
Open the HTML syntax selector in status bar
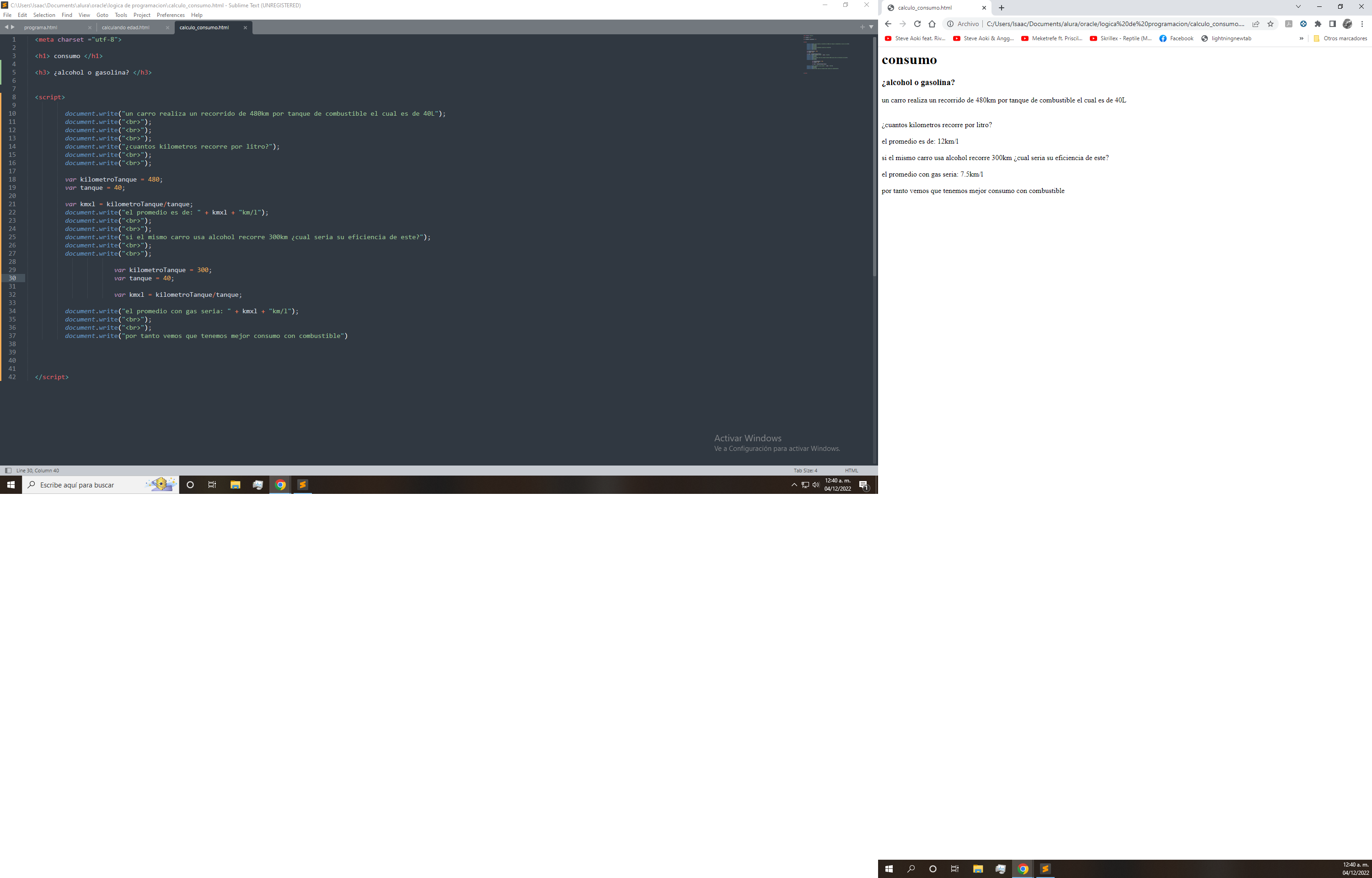pyautogui.click(x=852, y=471)
